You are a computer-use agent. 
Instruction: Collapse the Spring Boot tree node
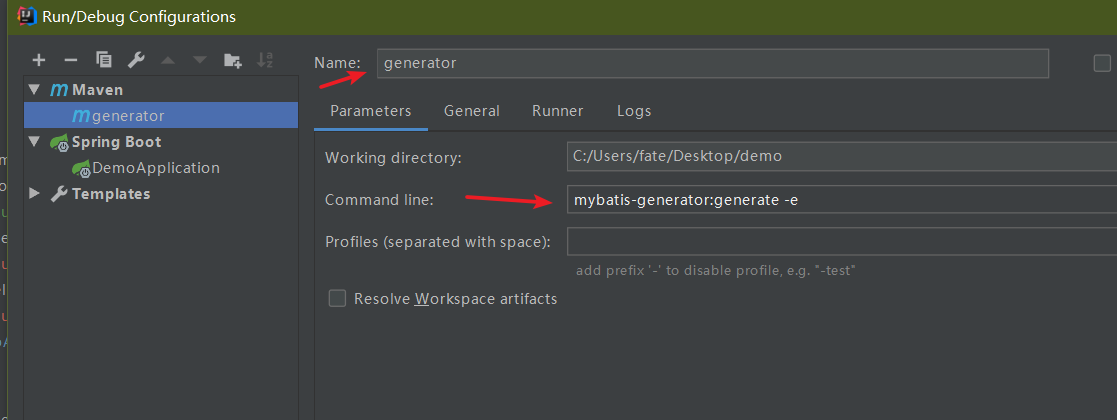(x=34, y=142)
